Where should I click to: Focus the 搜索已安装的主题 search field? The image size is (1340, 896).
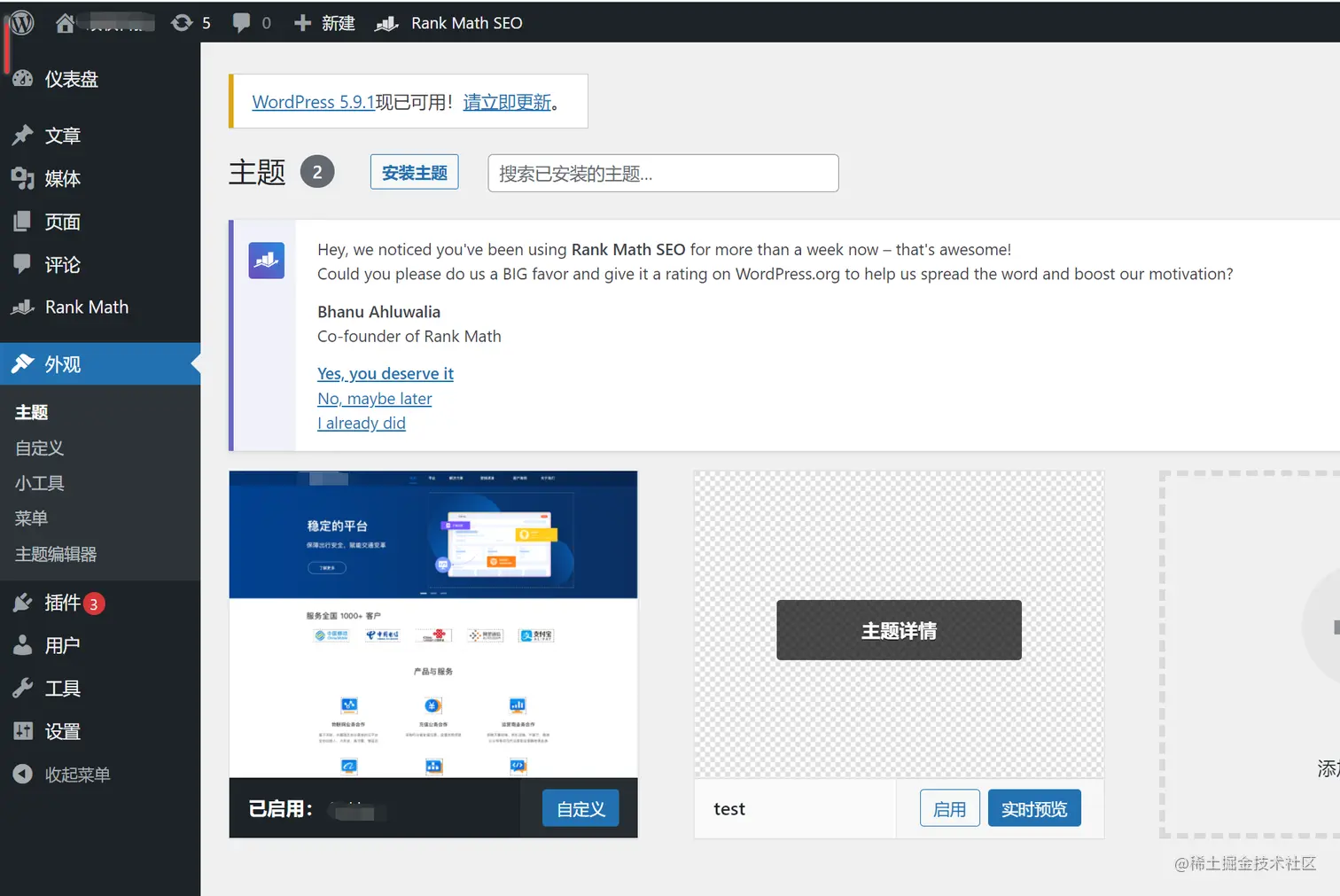(x=663, y=173)
